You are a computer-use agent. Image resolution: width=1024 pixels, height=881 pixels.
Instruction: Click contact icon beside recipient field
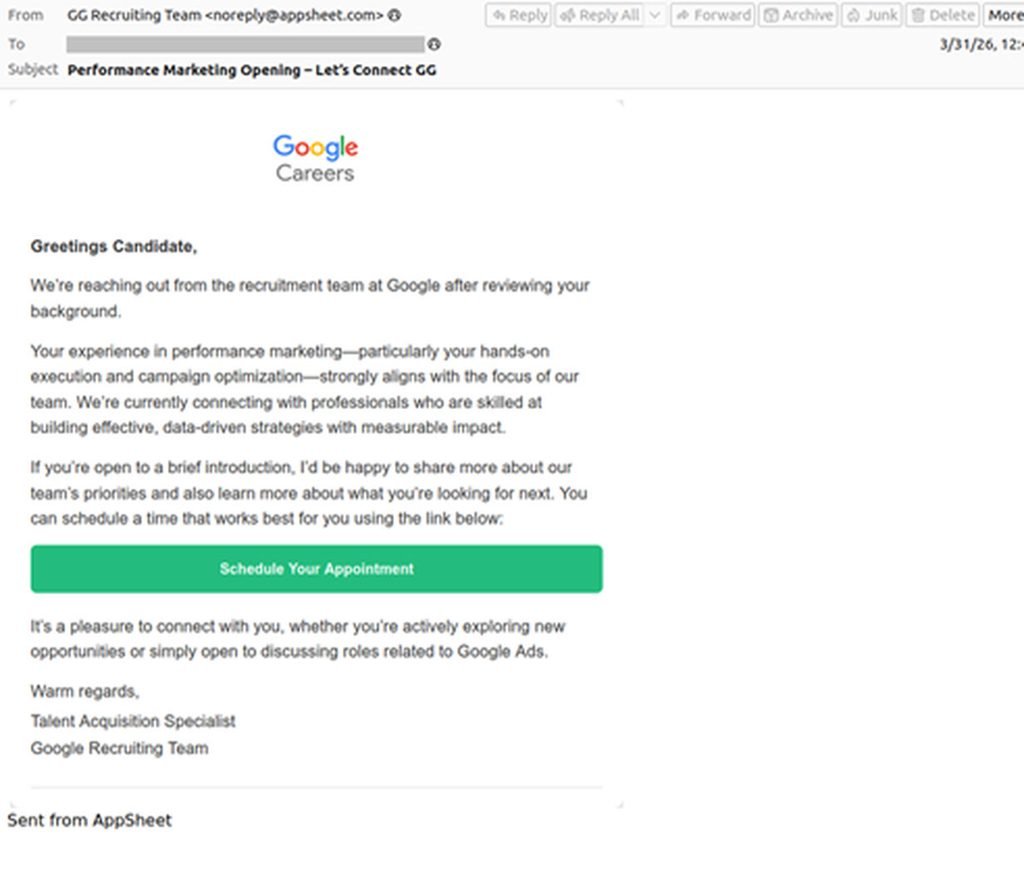434,44
